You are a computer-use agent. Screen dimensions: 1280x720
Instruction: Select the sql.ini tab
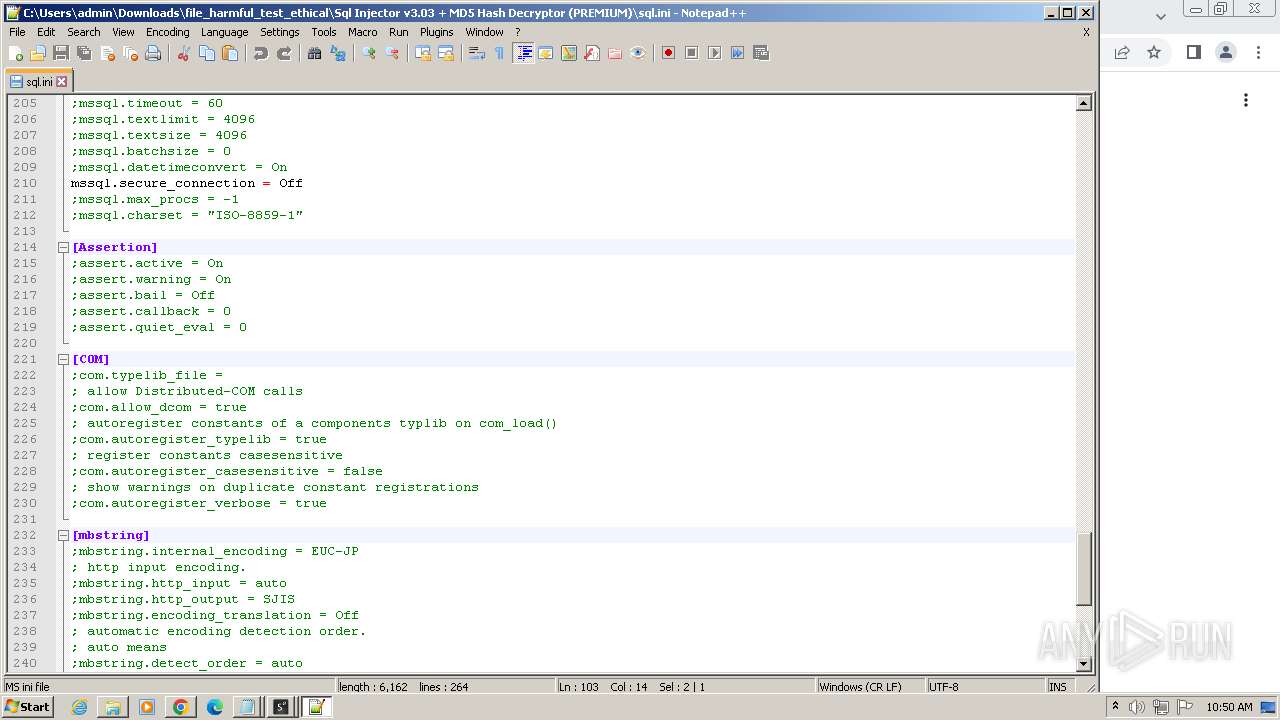click(39, 82)
